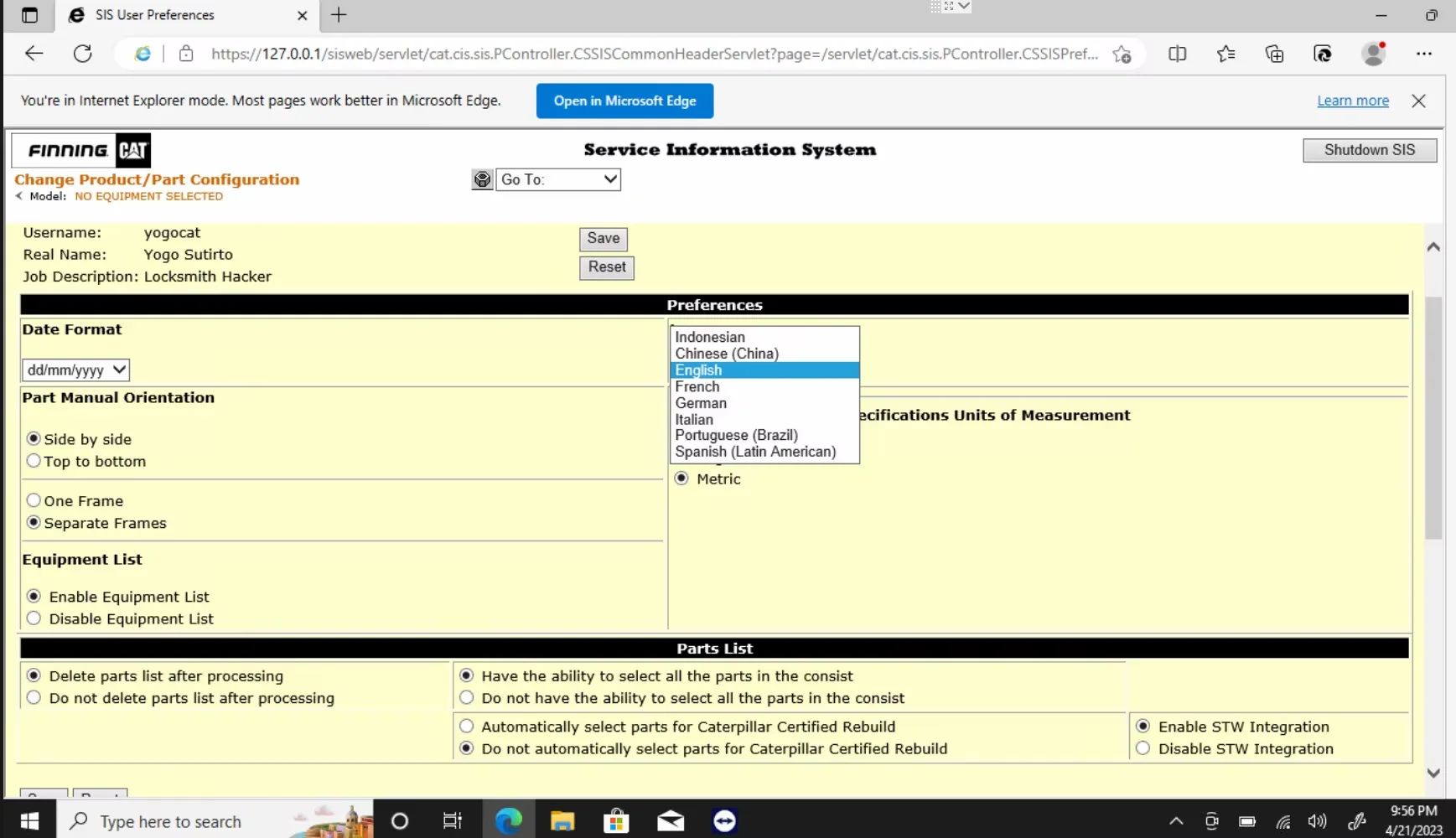Viewport: 1456px width, 838px height.
Task: Open the split screen icon
Action: pyautogui.click(x=1177, y=54)
